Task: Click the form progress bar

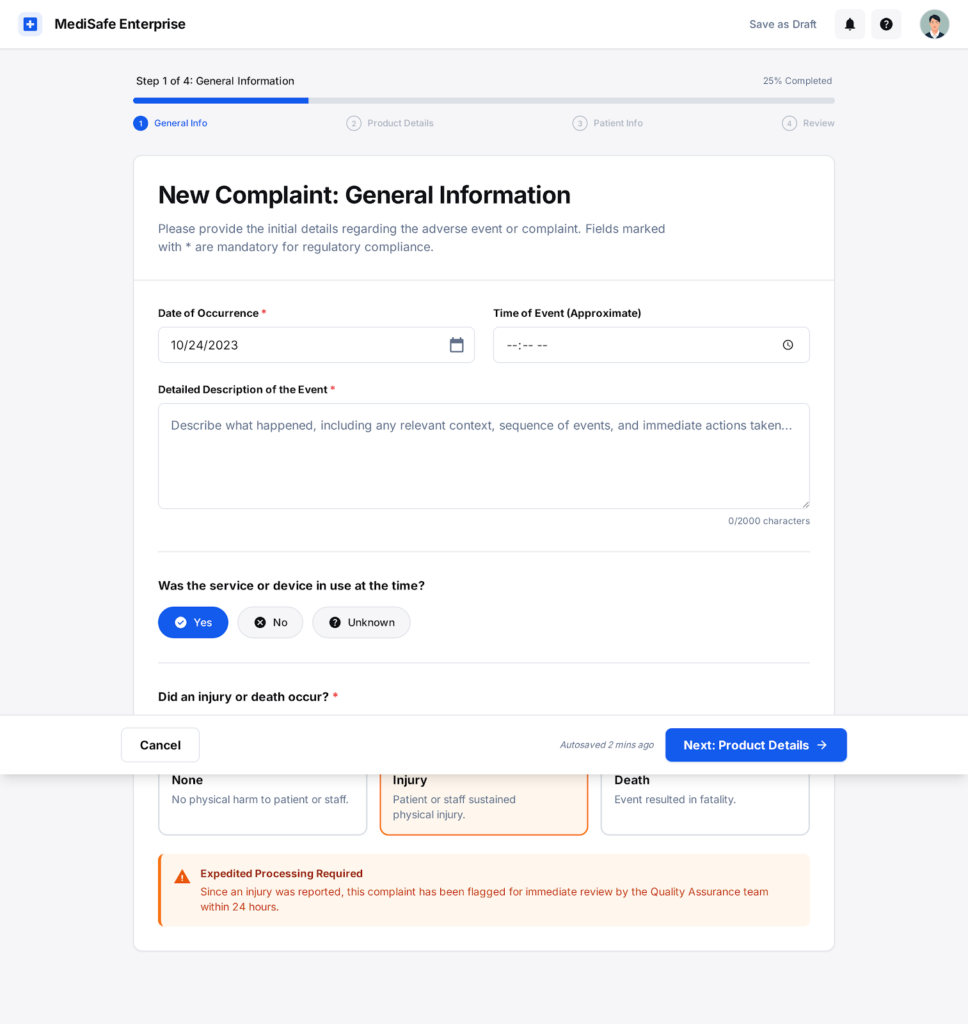Action: click(483, 100)
